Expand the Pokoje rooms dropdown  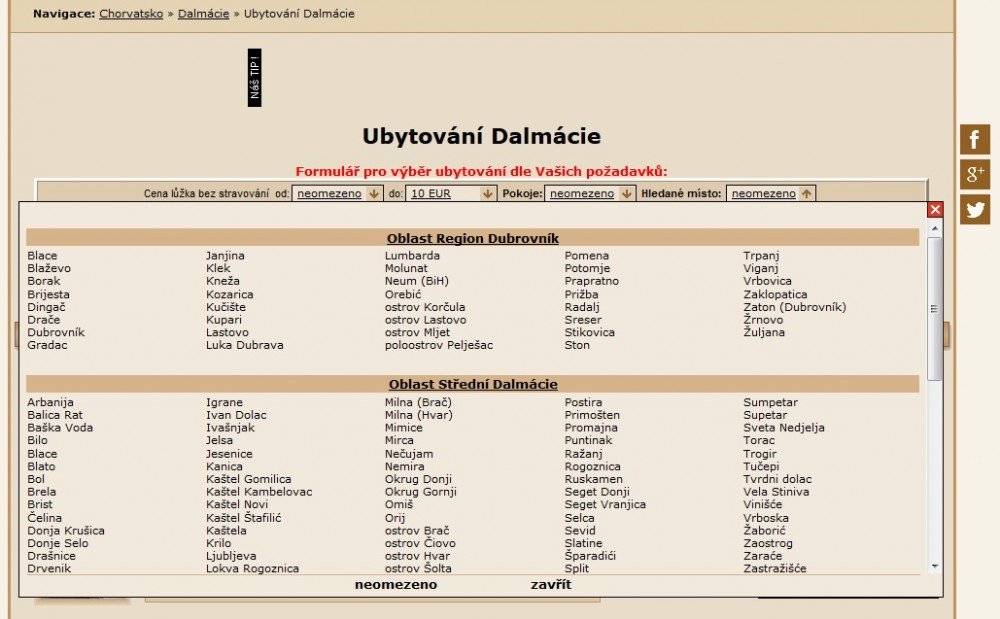pyautogui.click(x=590, y=193)
